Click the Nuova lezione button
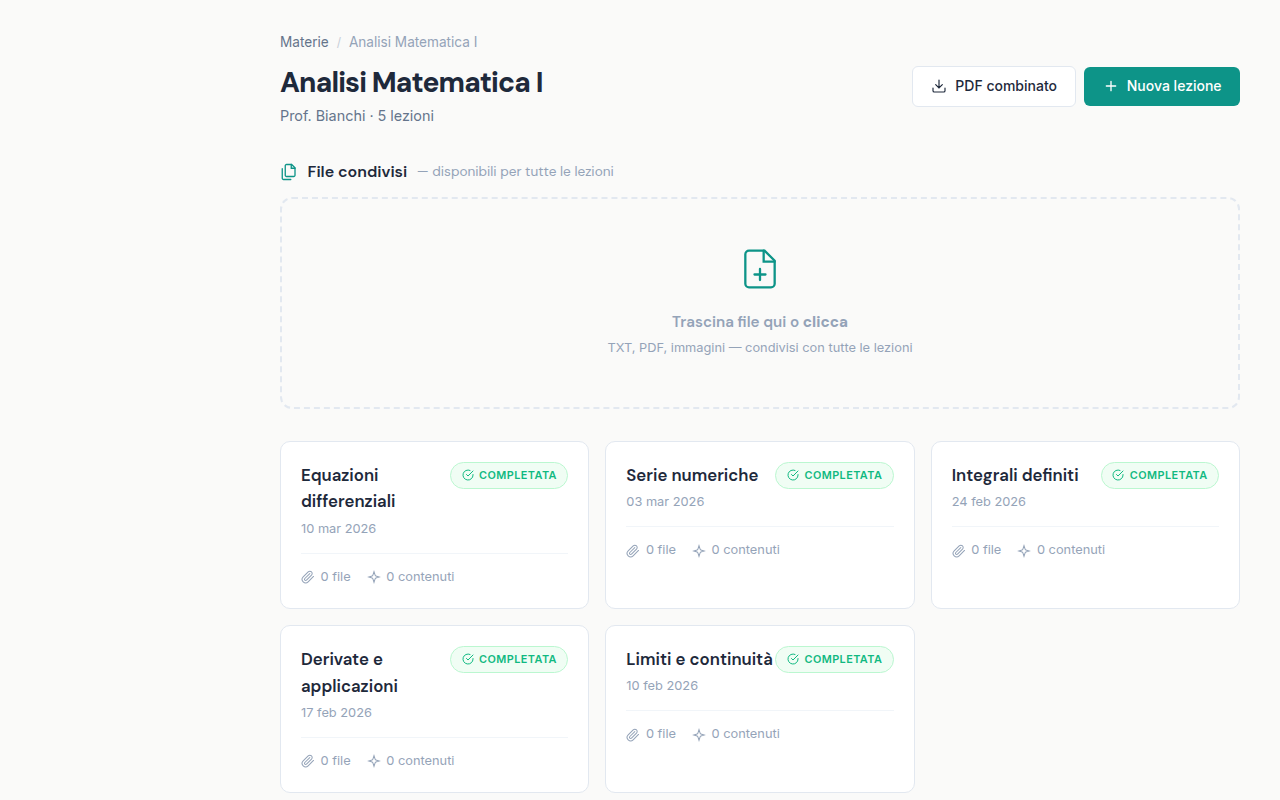 1161,86
